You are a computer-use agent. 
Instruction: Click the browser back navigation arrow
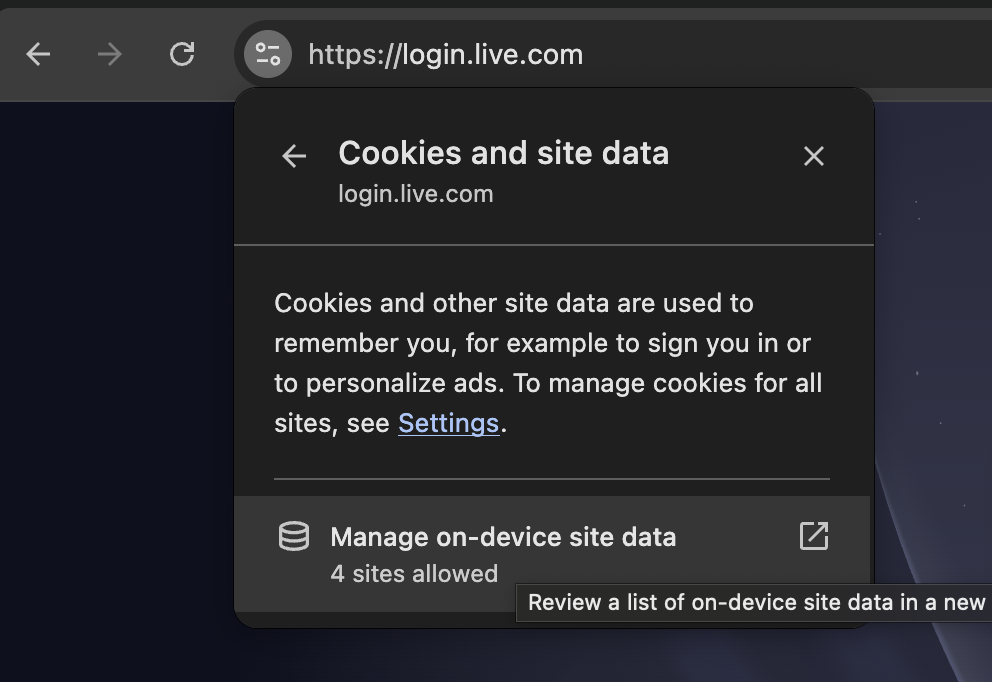[37, 54]
